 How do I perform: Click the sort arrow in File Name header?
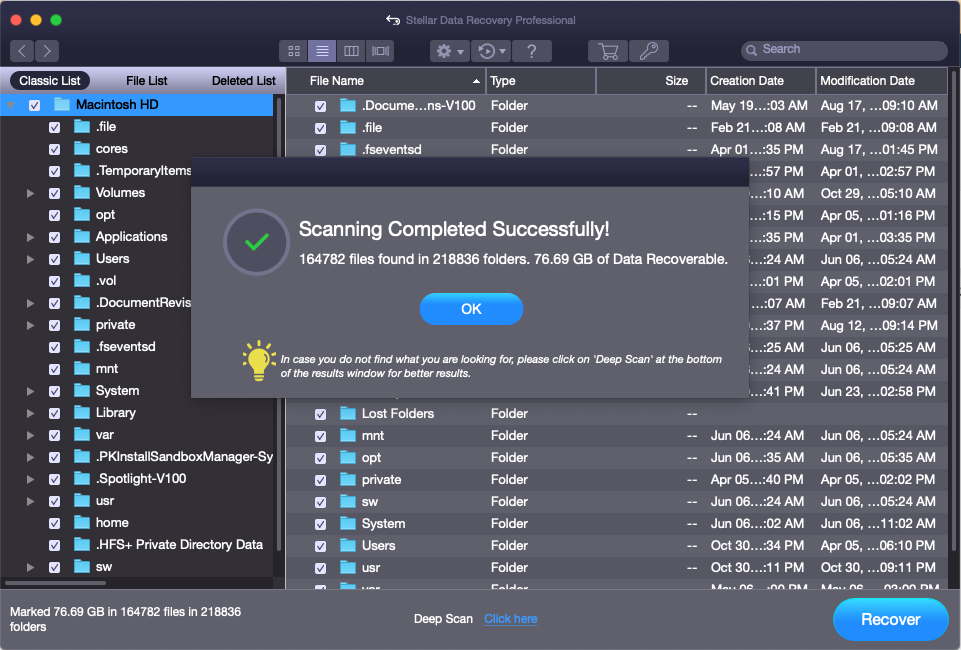pos(476,81)
